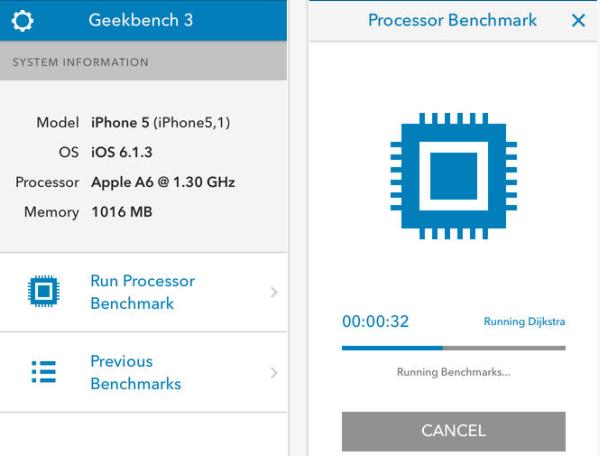Select the iOS 6.1.3 version text
Viewport: 600px width, 456px height.
pos(122,152)
